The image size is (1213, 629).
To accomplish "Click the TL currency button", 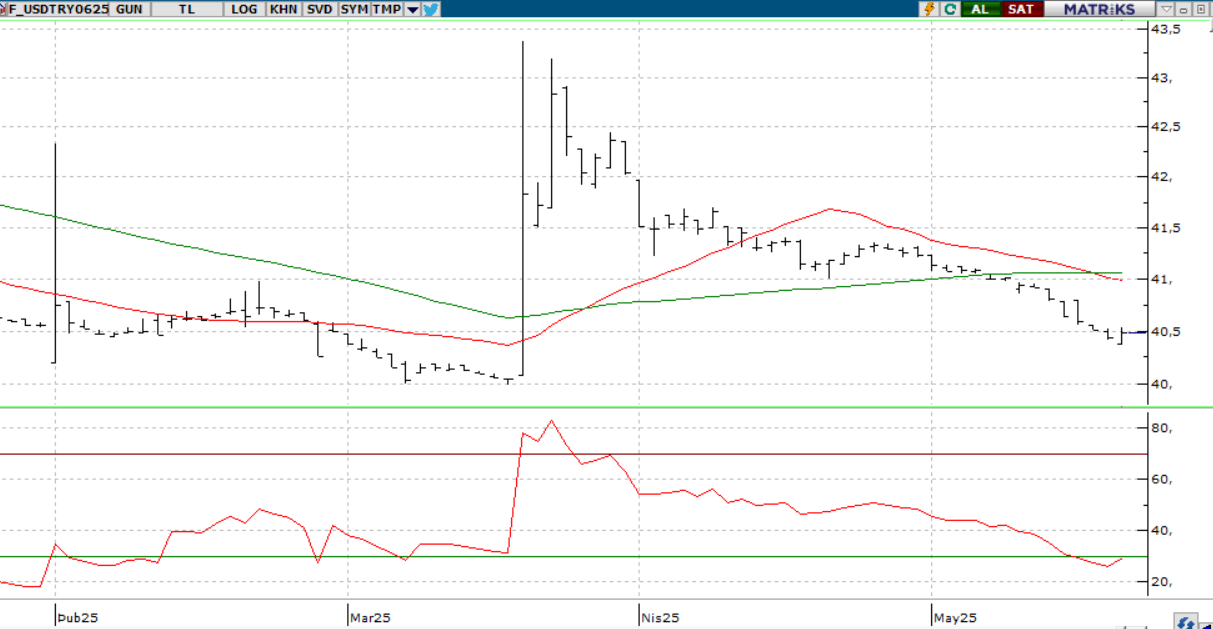I will [x=187, y=9].
